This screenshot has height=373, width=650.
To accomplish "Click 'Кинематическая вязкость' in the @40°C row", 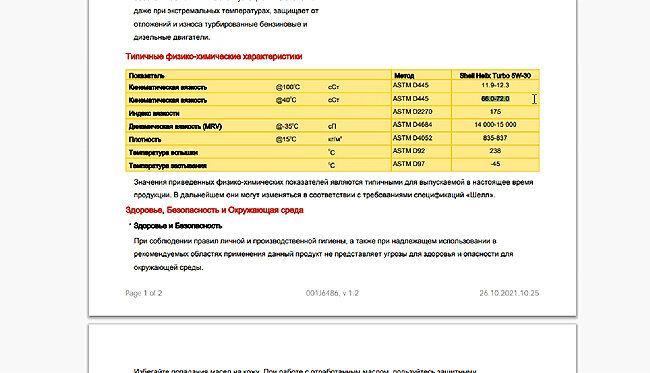I will pyautogui.click(x=167, y=100).
